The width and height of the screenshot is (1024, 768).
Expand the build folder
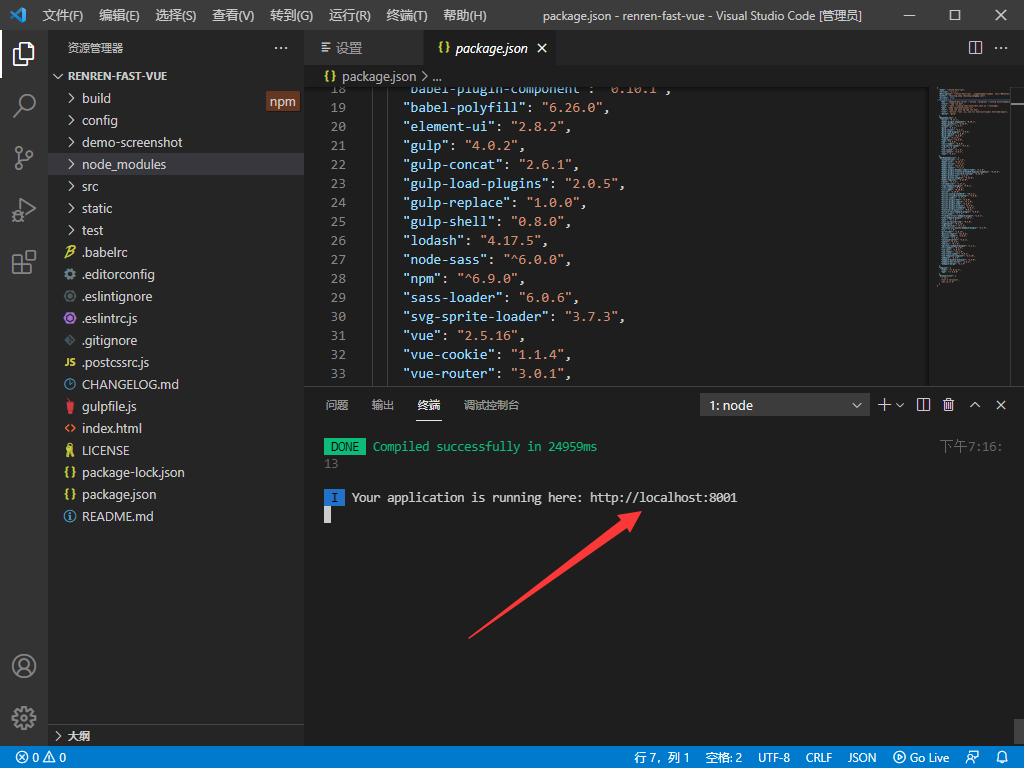[71, 98]
